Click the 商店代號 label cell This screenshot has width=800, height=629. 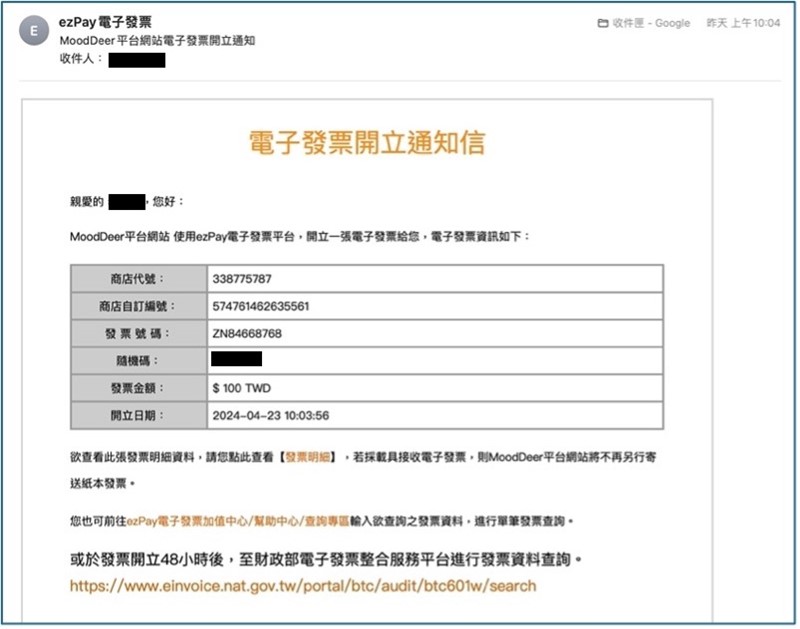tap(138, 278)
